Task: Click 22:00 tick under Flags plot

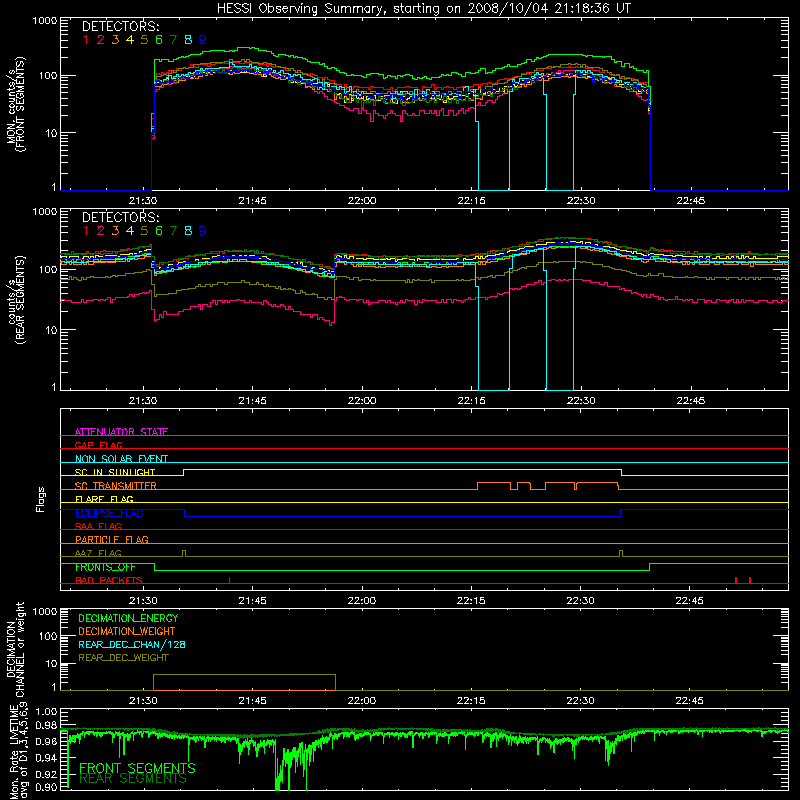Action: coord(362,601)
